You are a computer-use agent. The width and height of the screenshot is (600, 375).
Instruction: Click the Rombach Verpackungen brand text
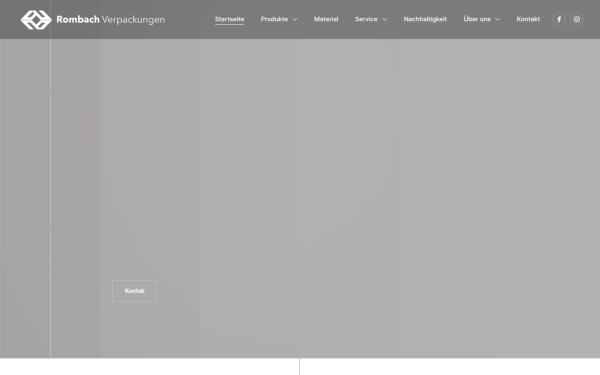[111, 20]
